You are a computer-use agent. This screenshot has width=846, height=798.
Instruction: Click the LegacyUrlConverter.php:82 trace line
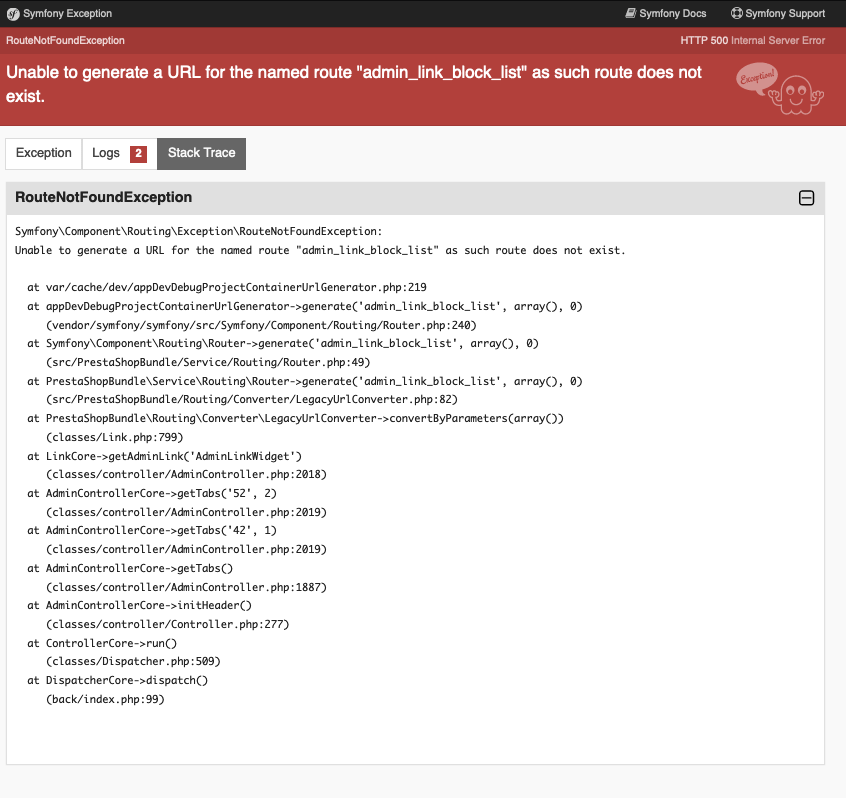click(251, 399)
